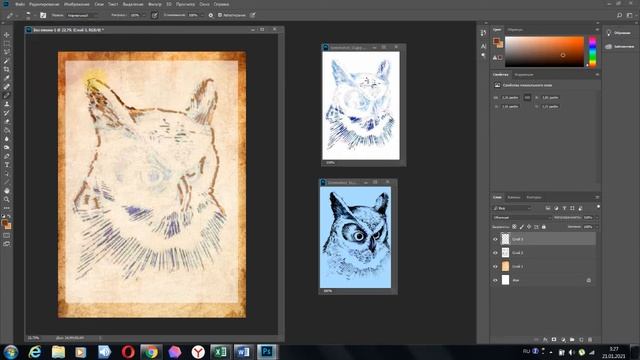640x360 pixels.
Task: Hide the Слой 2 layer
Action: pos(495,253)
